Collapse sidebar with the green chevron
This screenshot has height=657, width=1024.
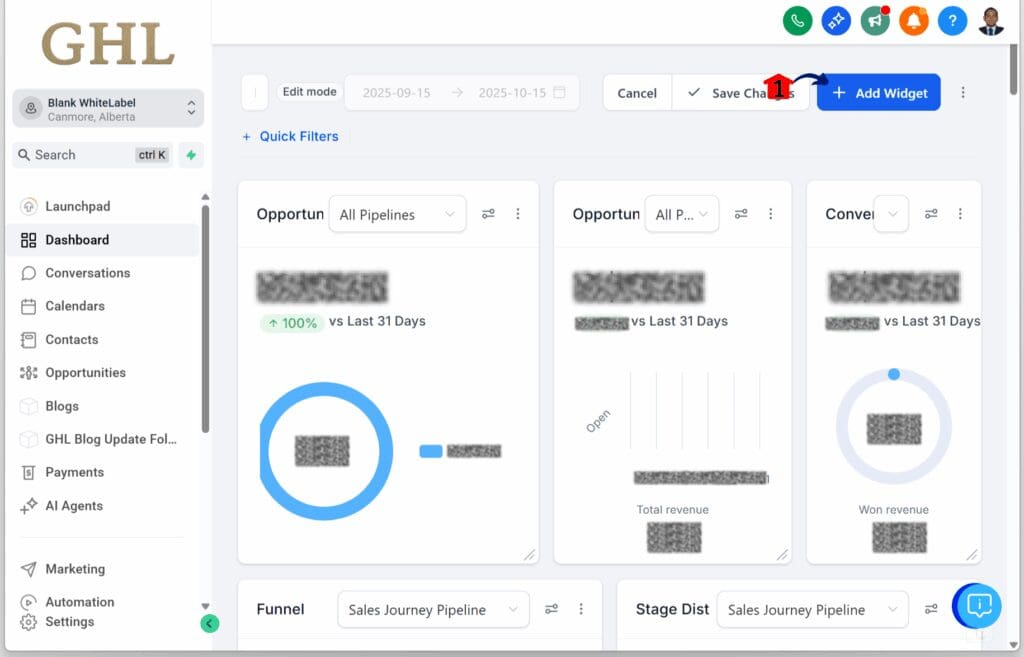point(209,623)
